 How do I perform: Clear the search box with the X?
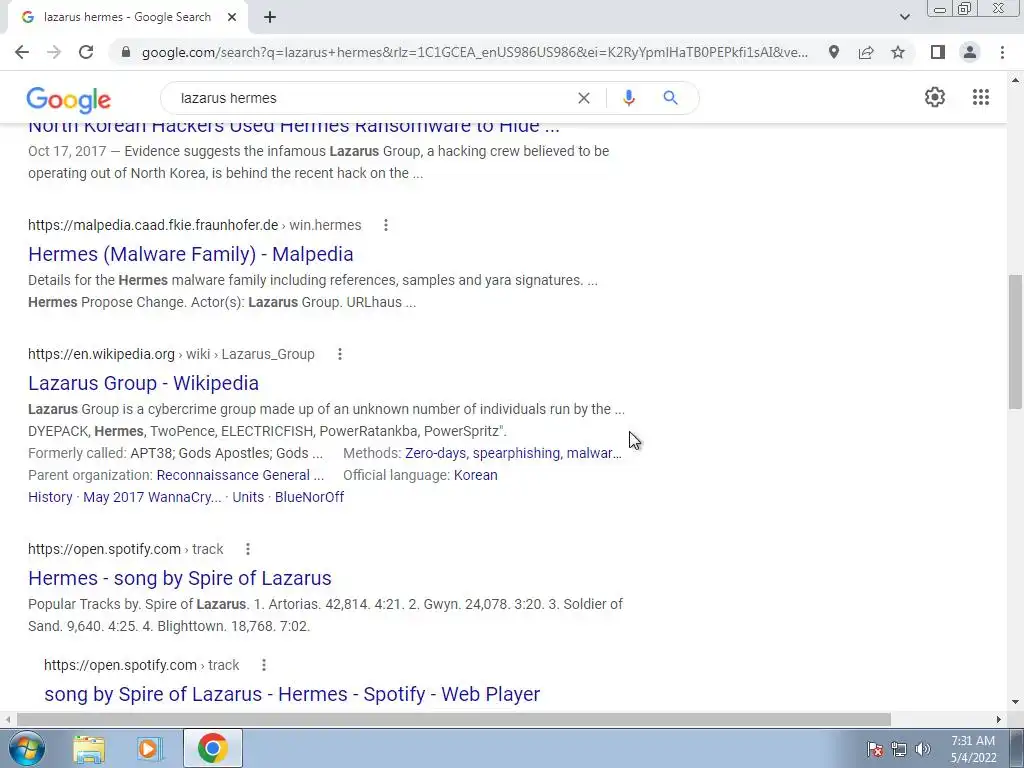pyautogui.click(x=584, y=98)
